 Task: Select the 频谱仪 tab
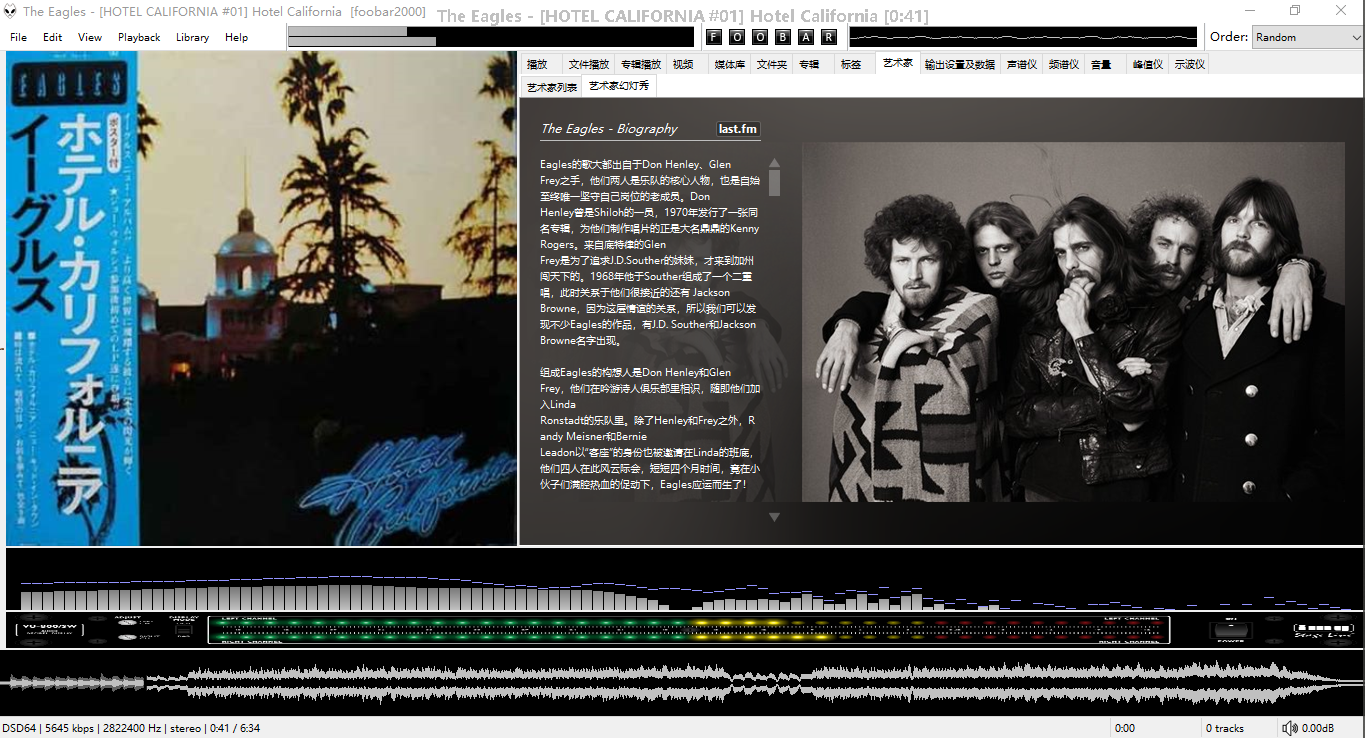(1063, 64)
